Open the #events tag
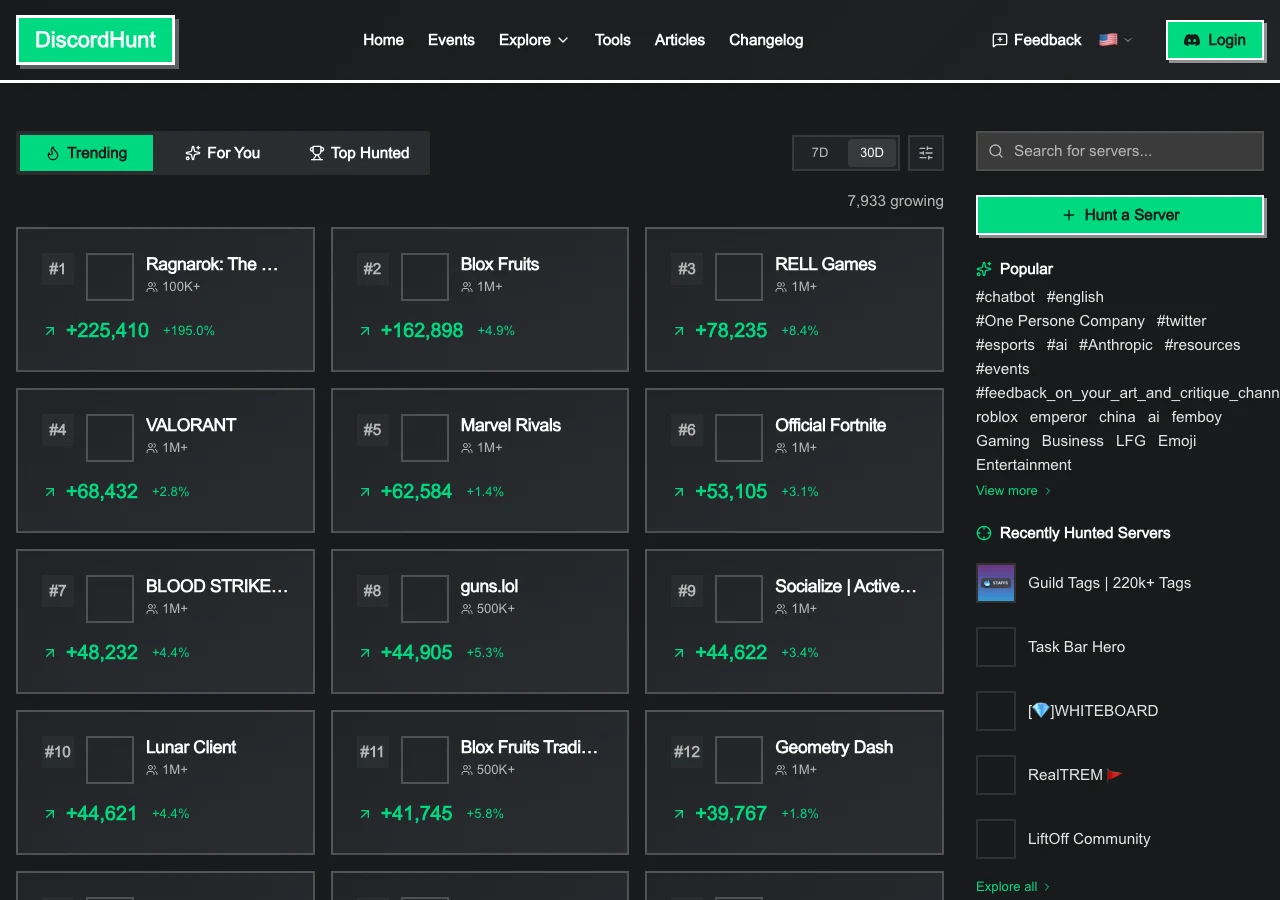The height and width of the screenshot is (900, 1280). coord(1002,369)
